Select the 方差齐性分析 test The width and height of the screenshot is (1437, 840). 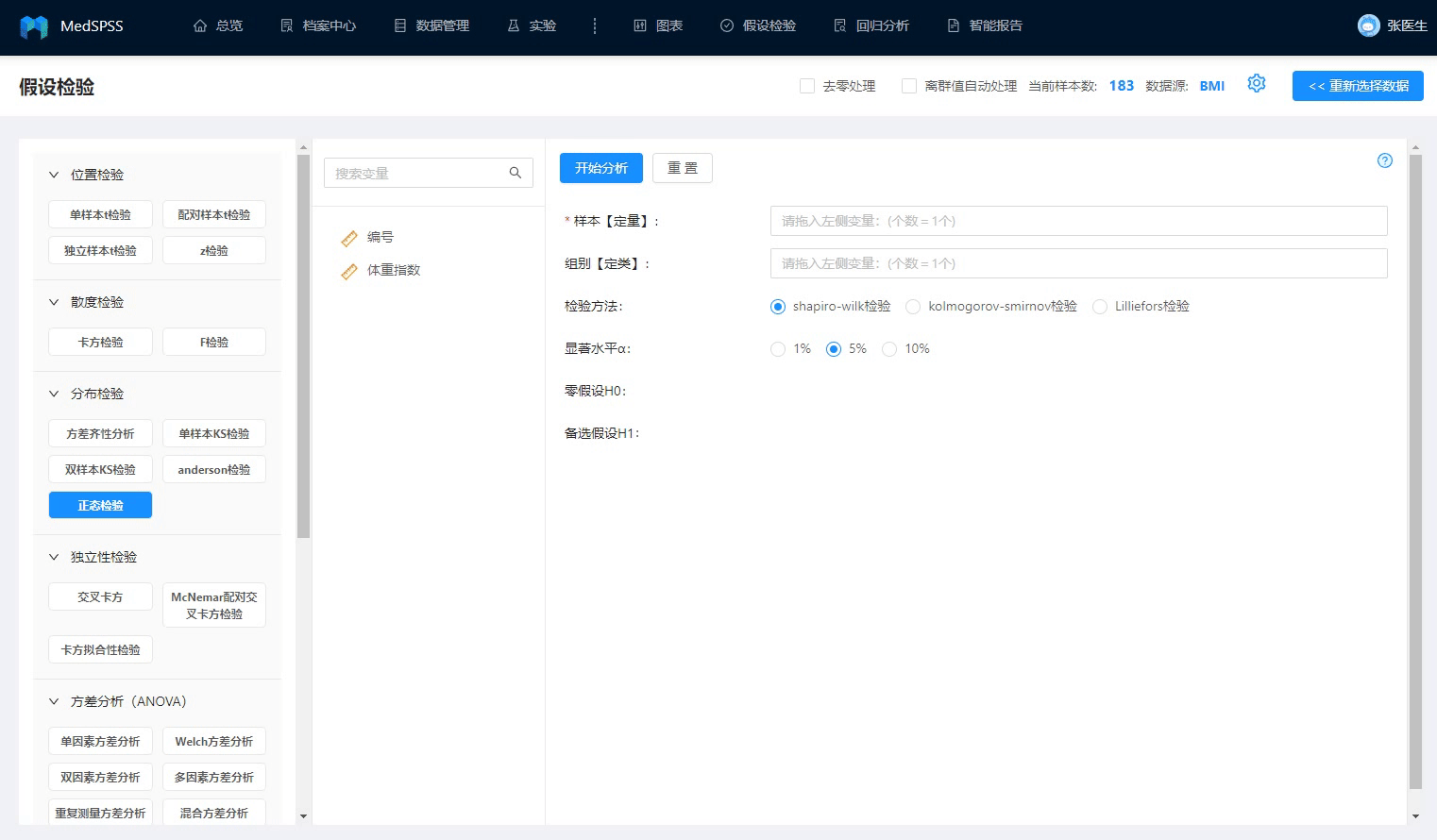coord(100,433)
